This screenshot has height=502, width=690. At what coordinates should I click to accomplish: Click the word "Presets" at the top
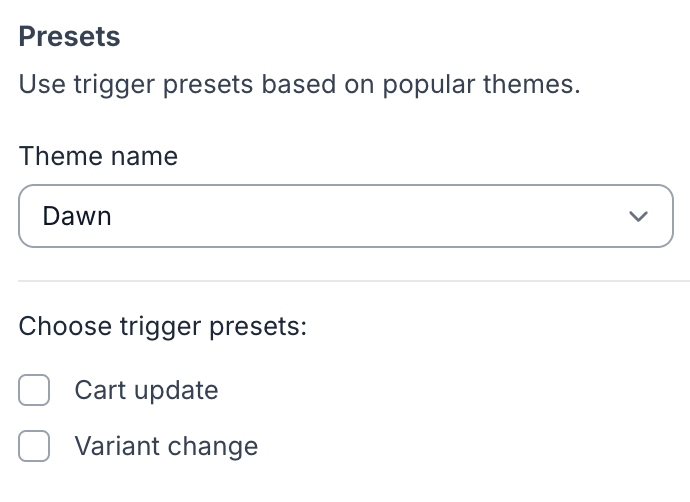70,38
